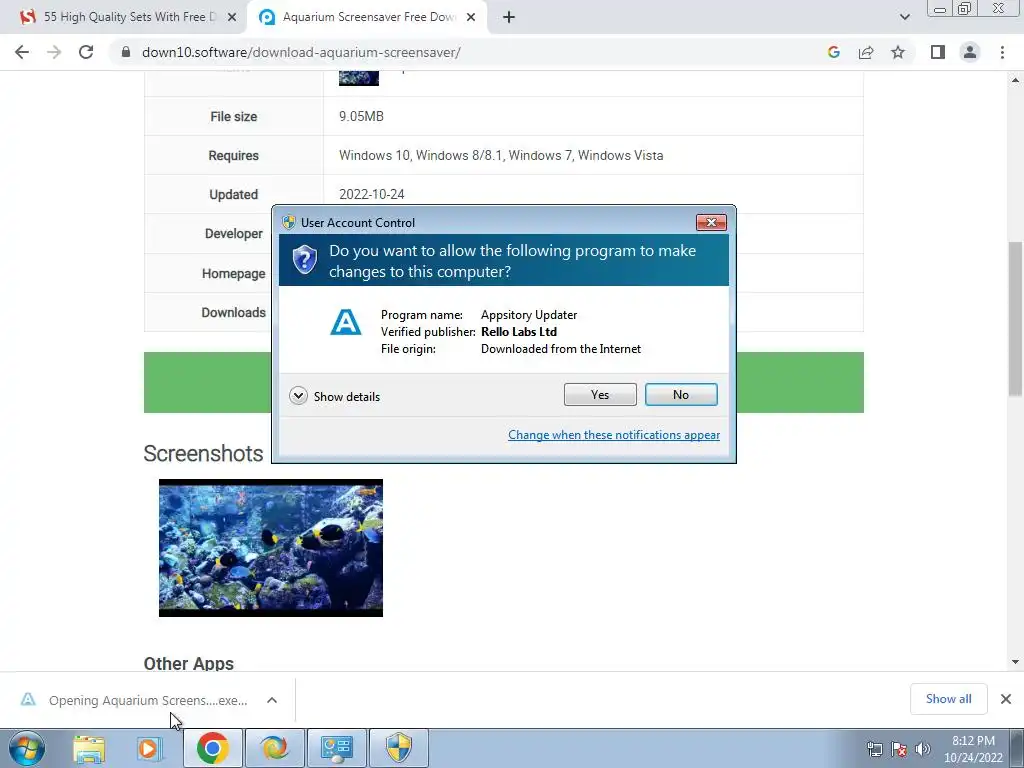Click No in User Account Control dialog

click(680, 394)
